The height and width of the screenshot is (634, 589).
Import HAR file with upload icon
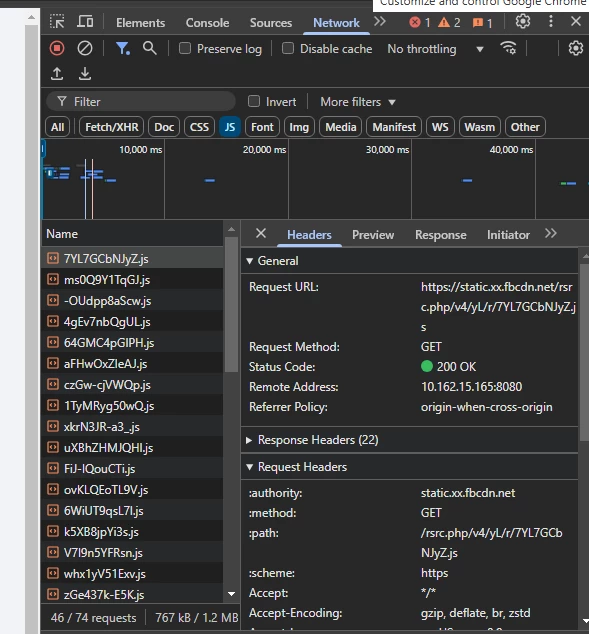(x=57, y=74)
